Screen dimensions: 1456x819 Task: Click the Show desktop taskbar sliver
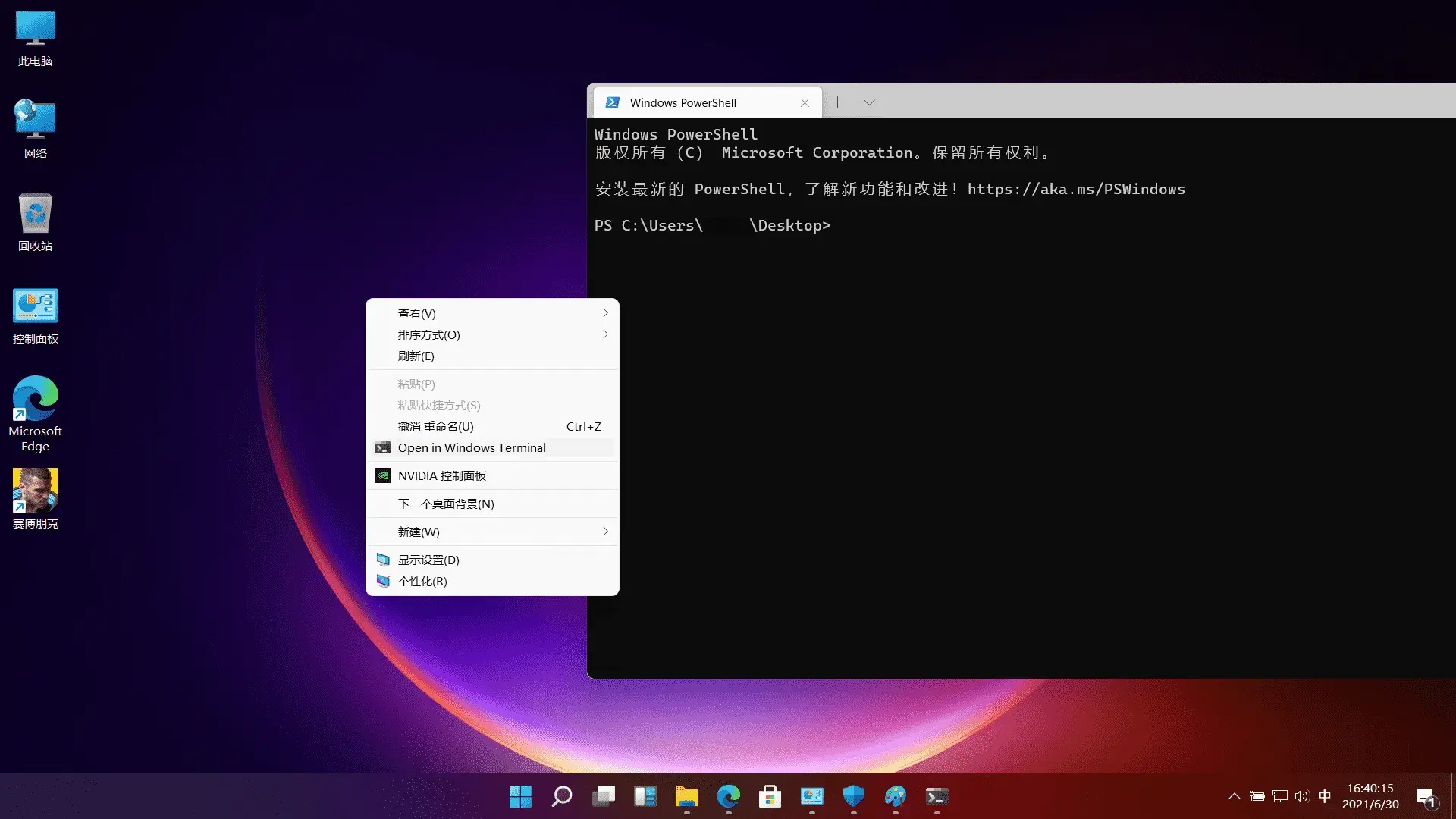coord(1452,796)
